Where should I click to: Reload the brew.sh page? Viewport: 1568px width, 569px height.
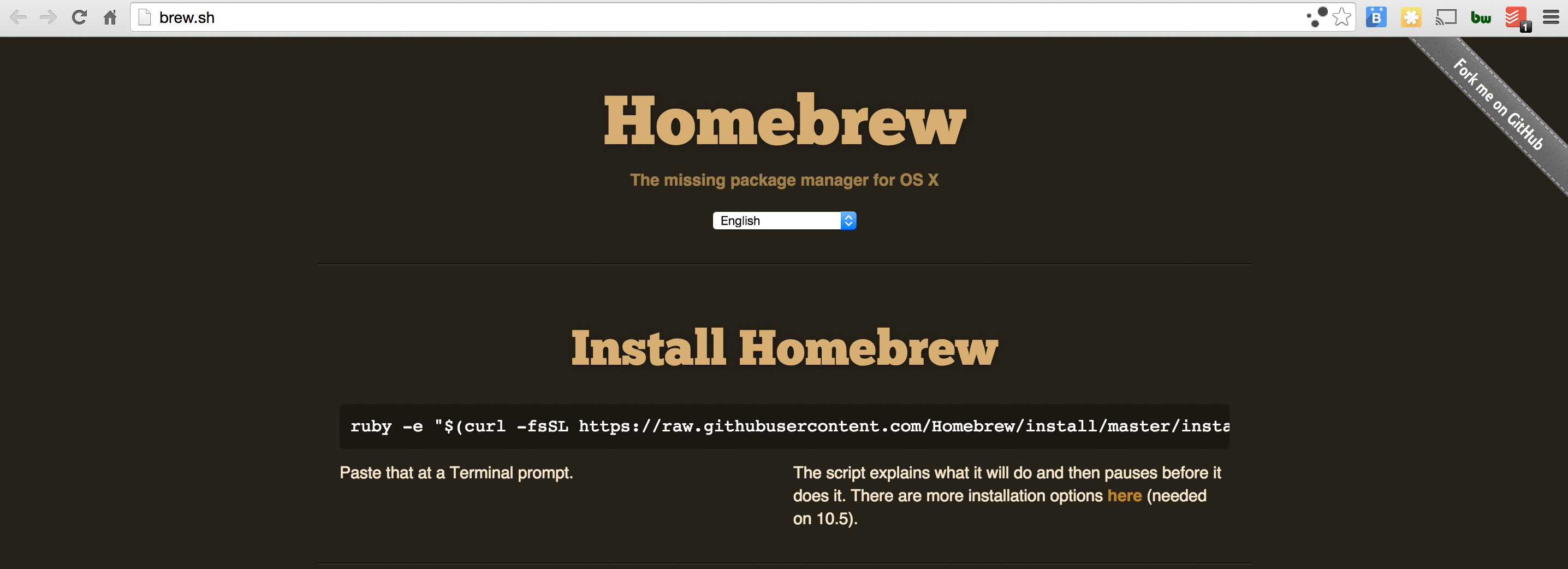coord(79,17)
